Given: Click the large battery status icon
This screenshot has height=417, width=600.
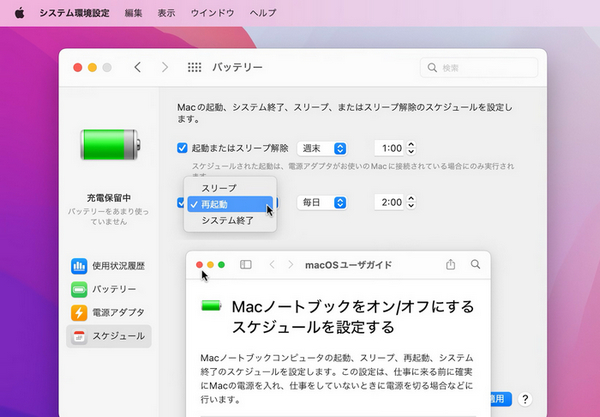Looking at the screenshot, I should click(x=110, y=145).
